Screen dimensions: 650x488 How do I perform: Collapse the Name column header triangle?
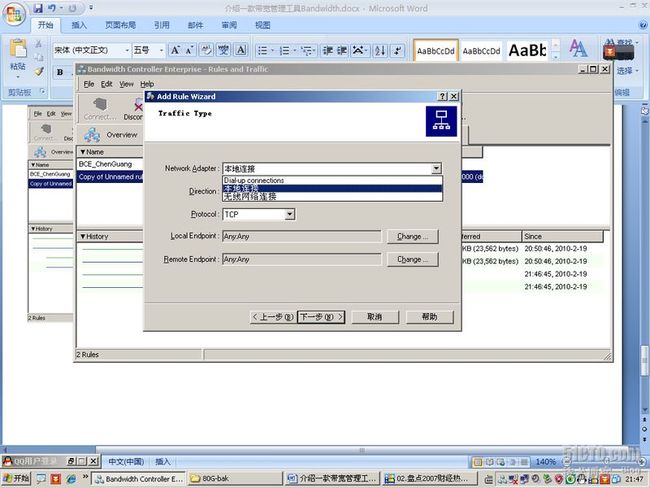click(x=82, y=152)
